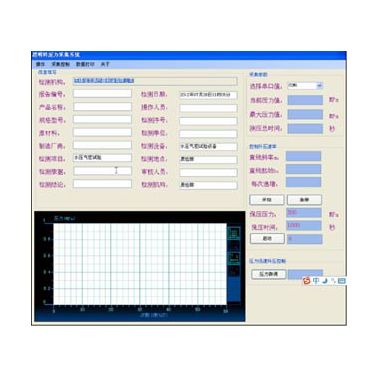
Task: Toggle the 中 Chinese input mode icon
Action: point(316,281)
